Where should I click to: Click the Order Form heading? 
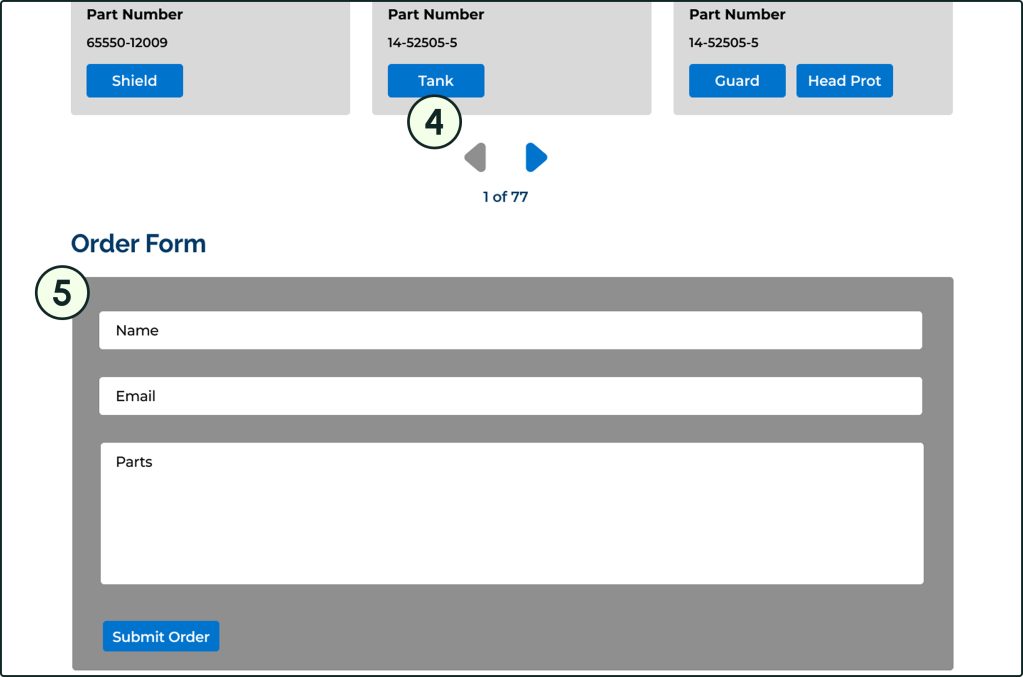138,244
